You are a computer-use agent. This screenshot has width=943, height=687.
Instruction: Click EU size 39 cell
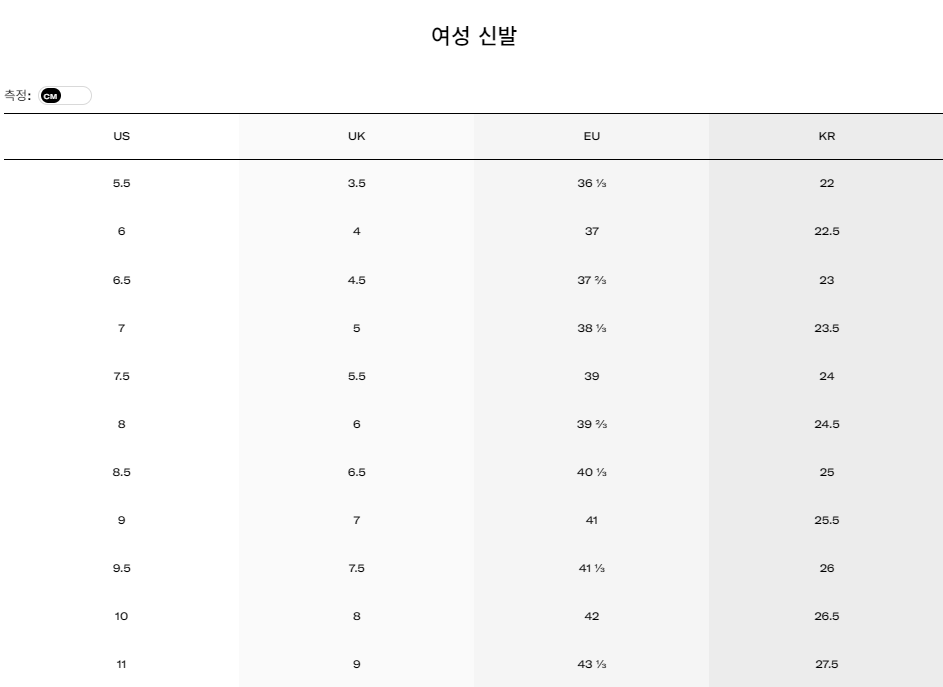coord(591,376)
